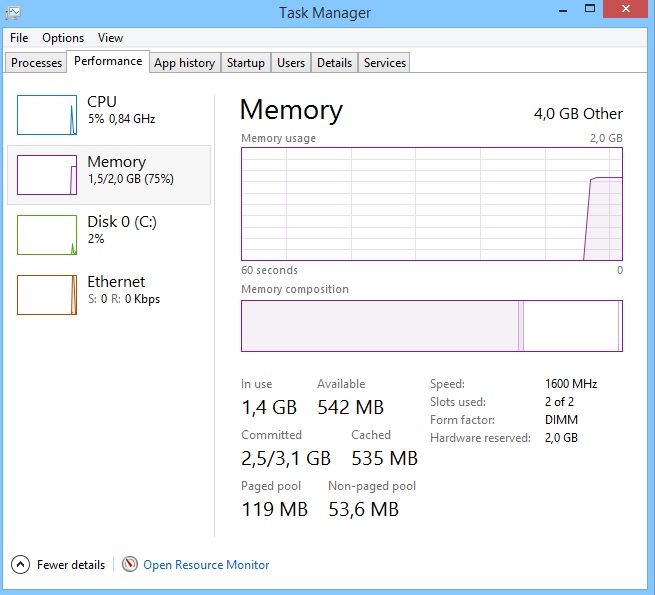
Task: Open the File menu
Action: (x=19, y=38)
